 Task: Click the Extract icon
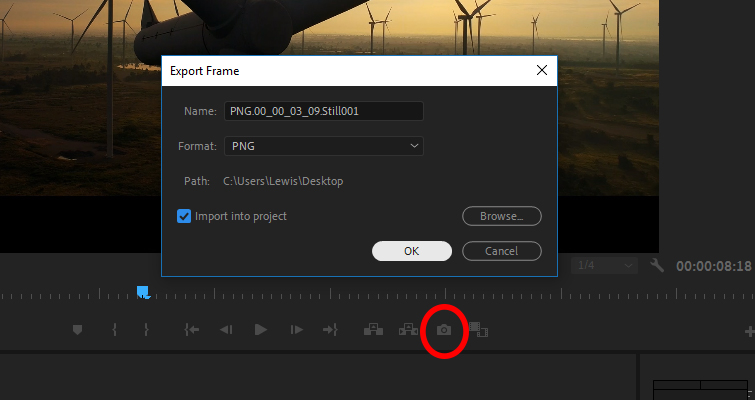[408, 329]
